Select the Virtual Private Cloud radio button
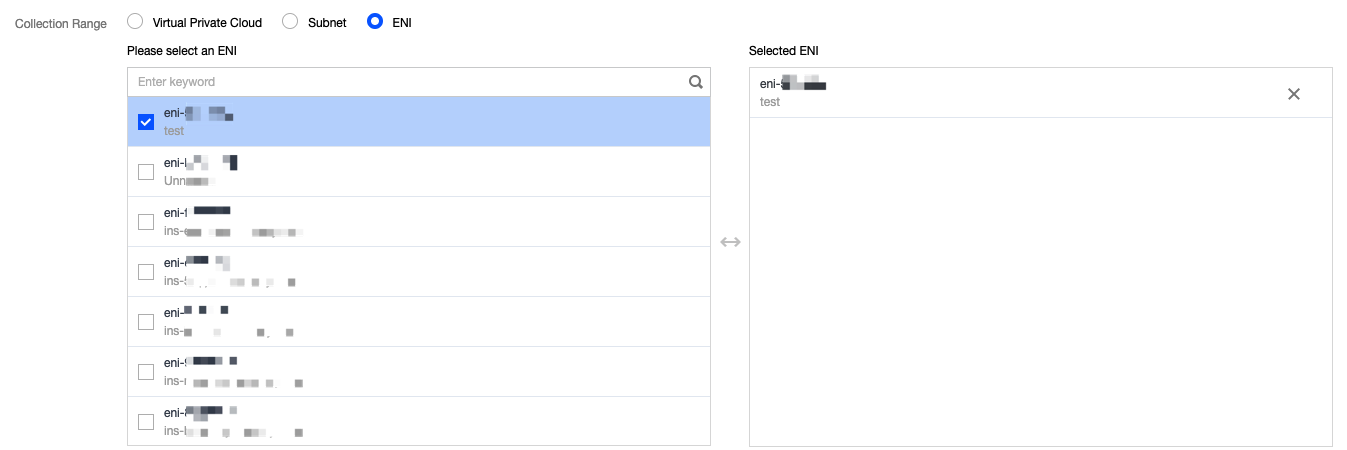Screen dimensions: 1347x450 coord(135,22)
